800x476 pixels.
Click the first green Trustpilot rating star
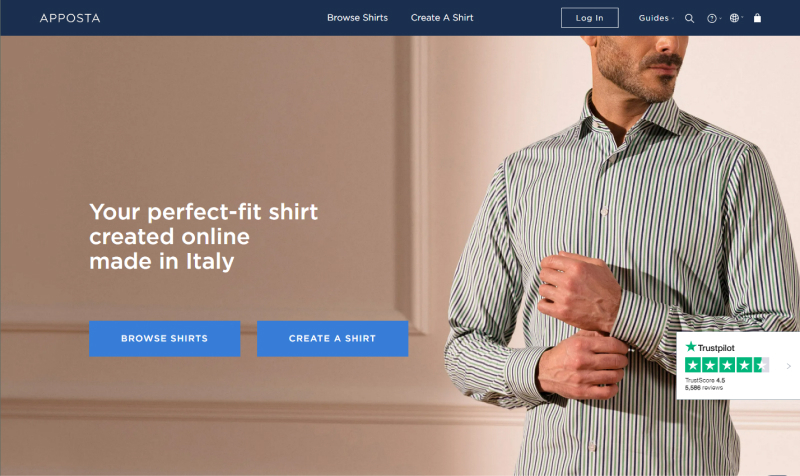point(693,365)
